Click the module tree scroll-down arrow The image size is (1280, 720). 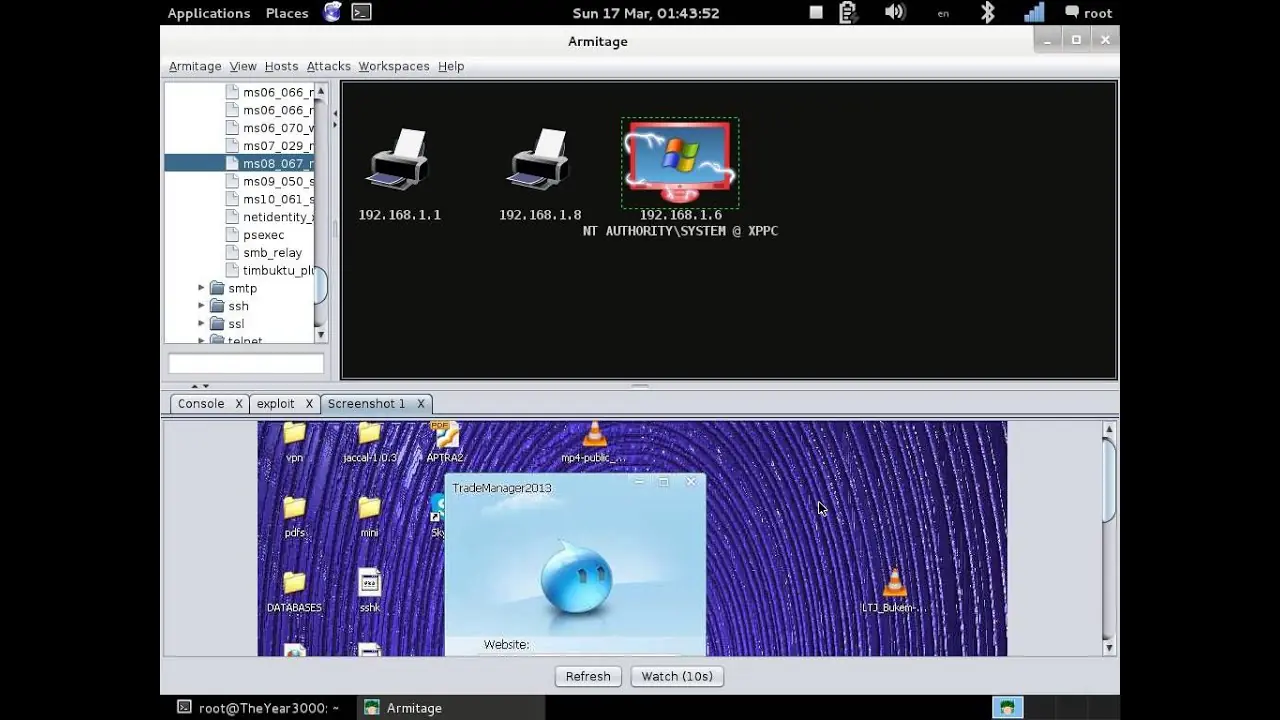click(x=321, y=335)
